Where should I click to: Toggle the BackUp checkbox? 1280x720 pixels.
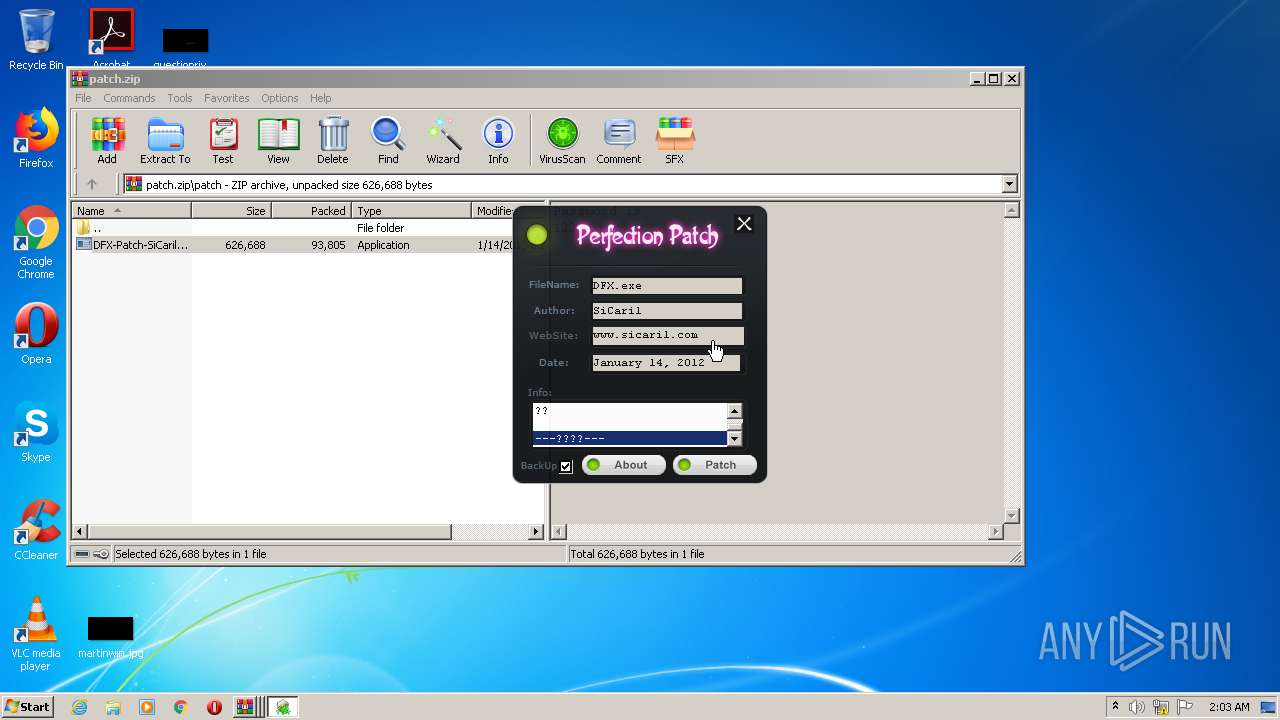tap(566, 466)
